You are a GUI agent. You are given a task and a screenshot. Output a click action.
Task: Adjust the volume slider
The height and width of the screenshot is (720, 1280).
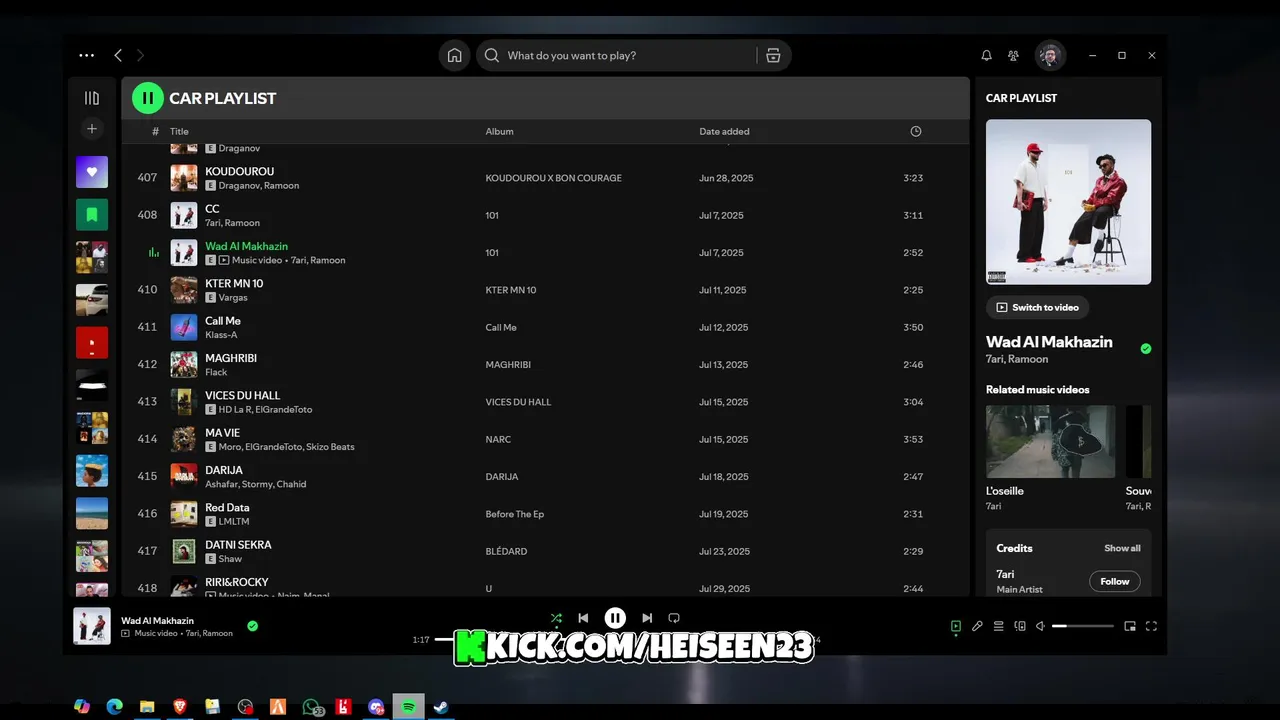click(x=1083, y=626)
